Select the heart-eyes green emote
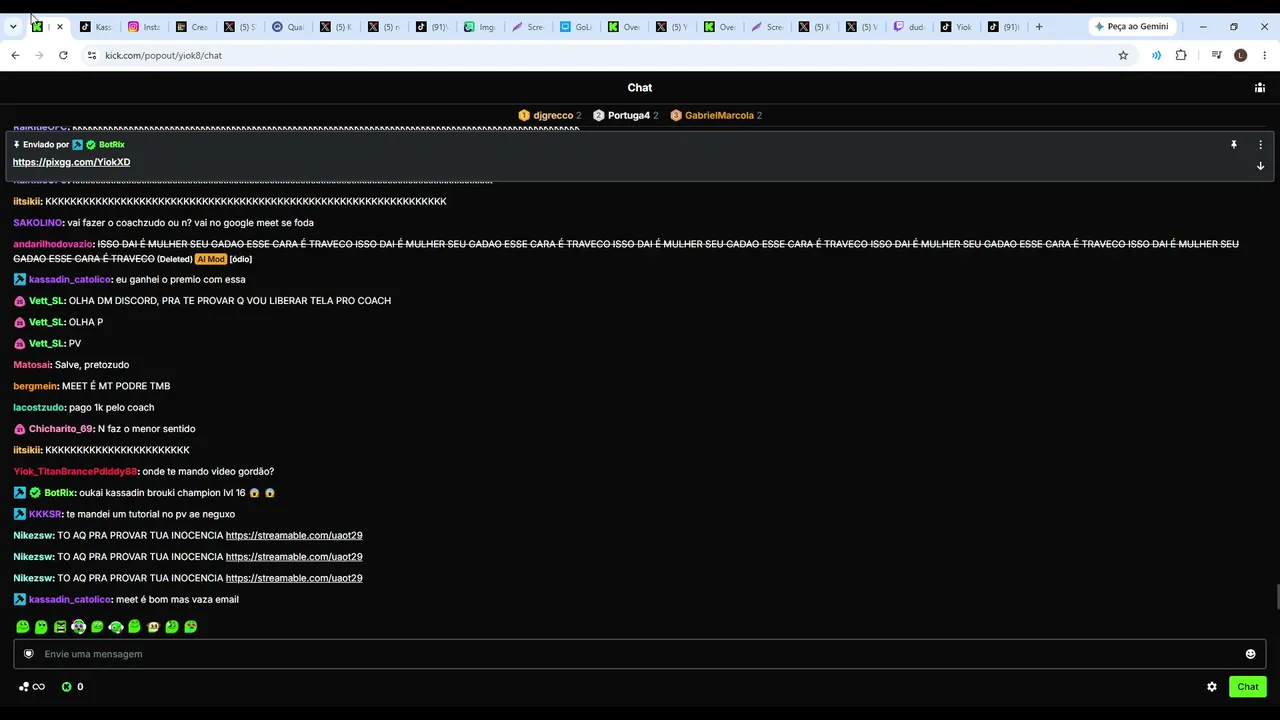 pos(191,627)
